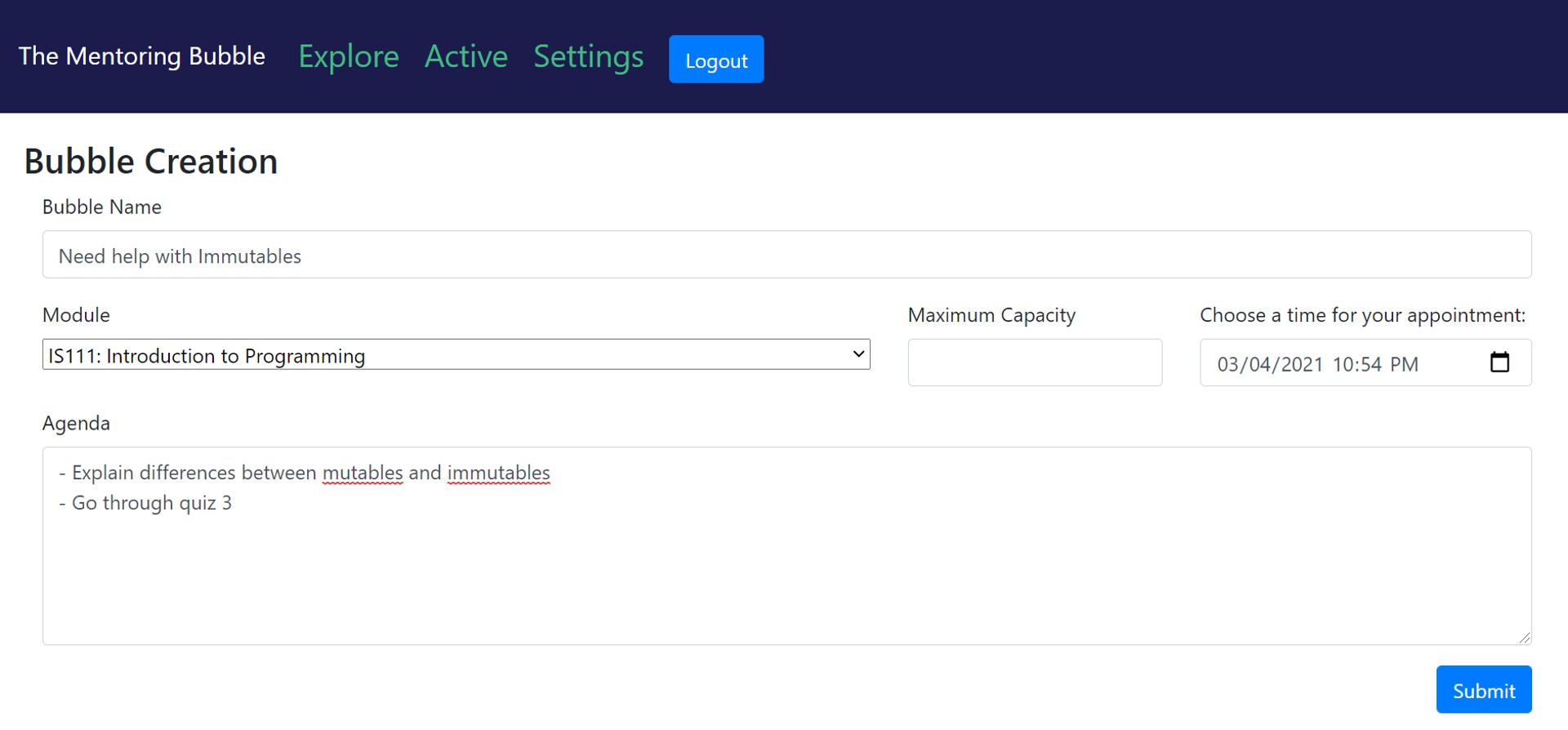1568x730 pixels.
Task: Focus the Bubble Name input field
Action: click(x=786, y=255)
